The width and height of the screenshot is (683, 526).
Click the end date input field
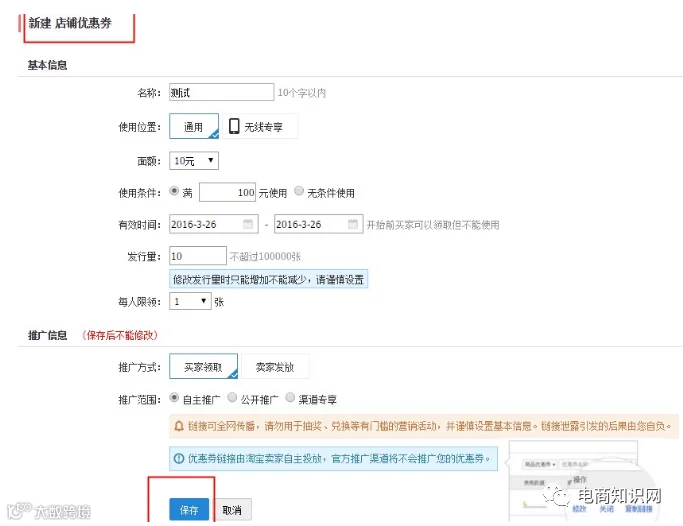[x=318, y=224]
